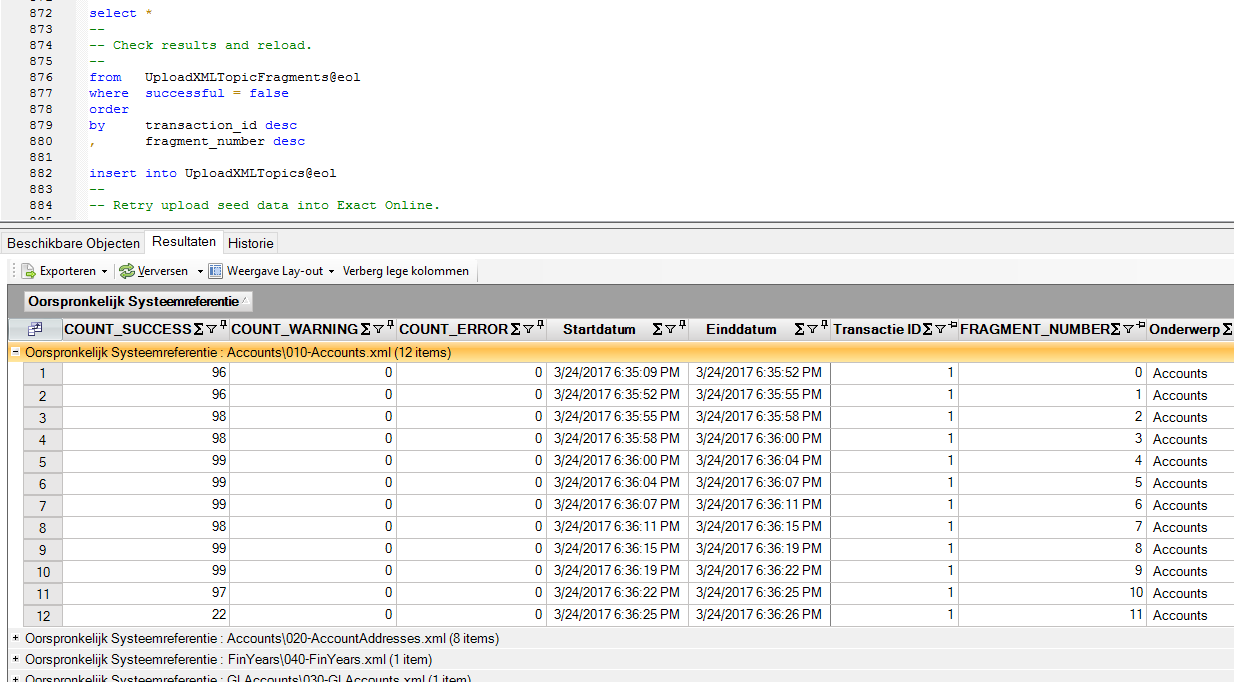Unpin the FRAGMENT_NUMBER column
This screenshot has width=1234, height=682.
coord(1140,326)
